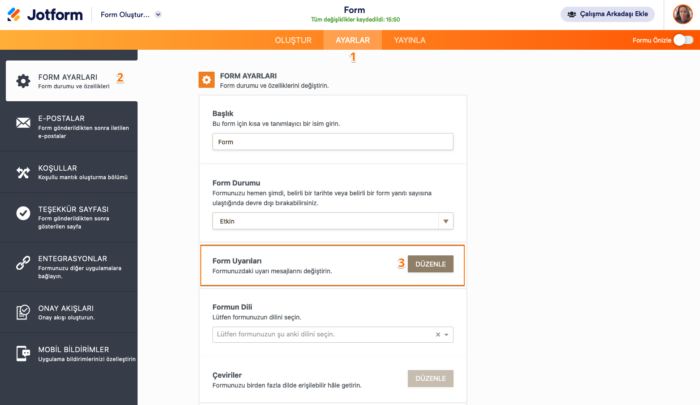Image resolution: width=700 pixels, height=405 pixels.
Task: Click the Koşullar tools icon
Action: click(23, 173)
